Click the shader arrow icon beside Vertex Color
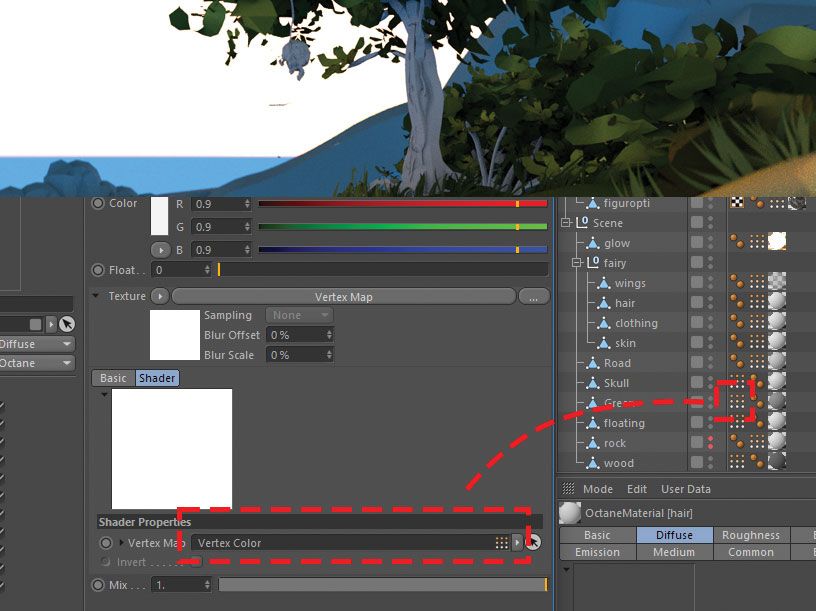The width and height of the screenshot is (816, 611). point(516,542)
